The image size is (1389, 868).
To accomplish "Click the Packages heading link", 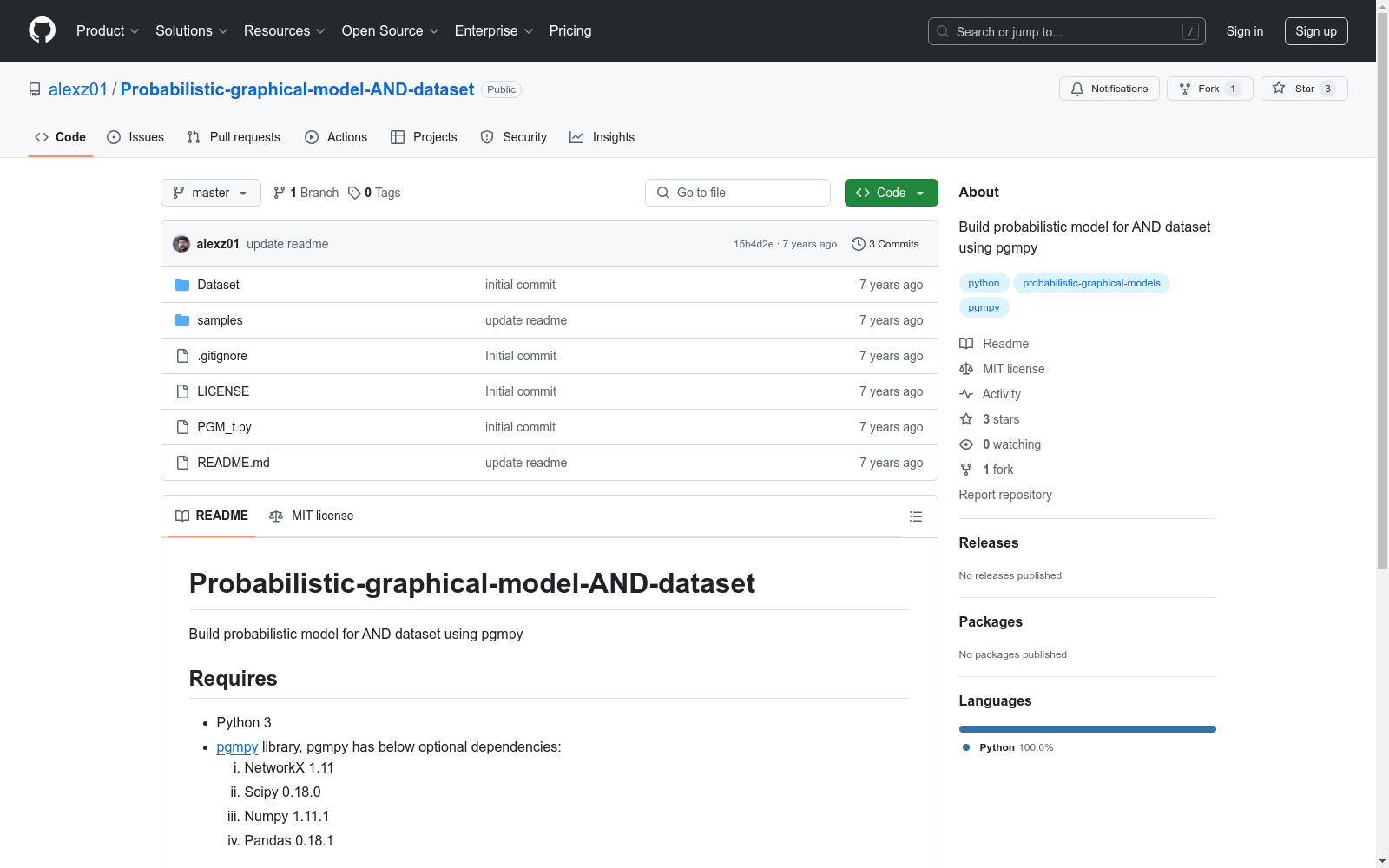I will point(991,621).
